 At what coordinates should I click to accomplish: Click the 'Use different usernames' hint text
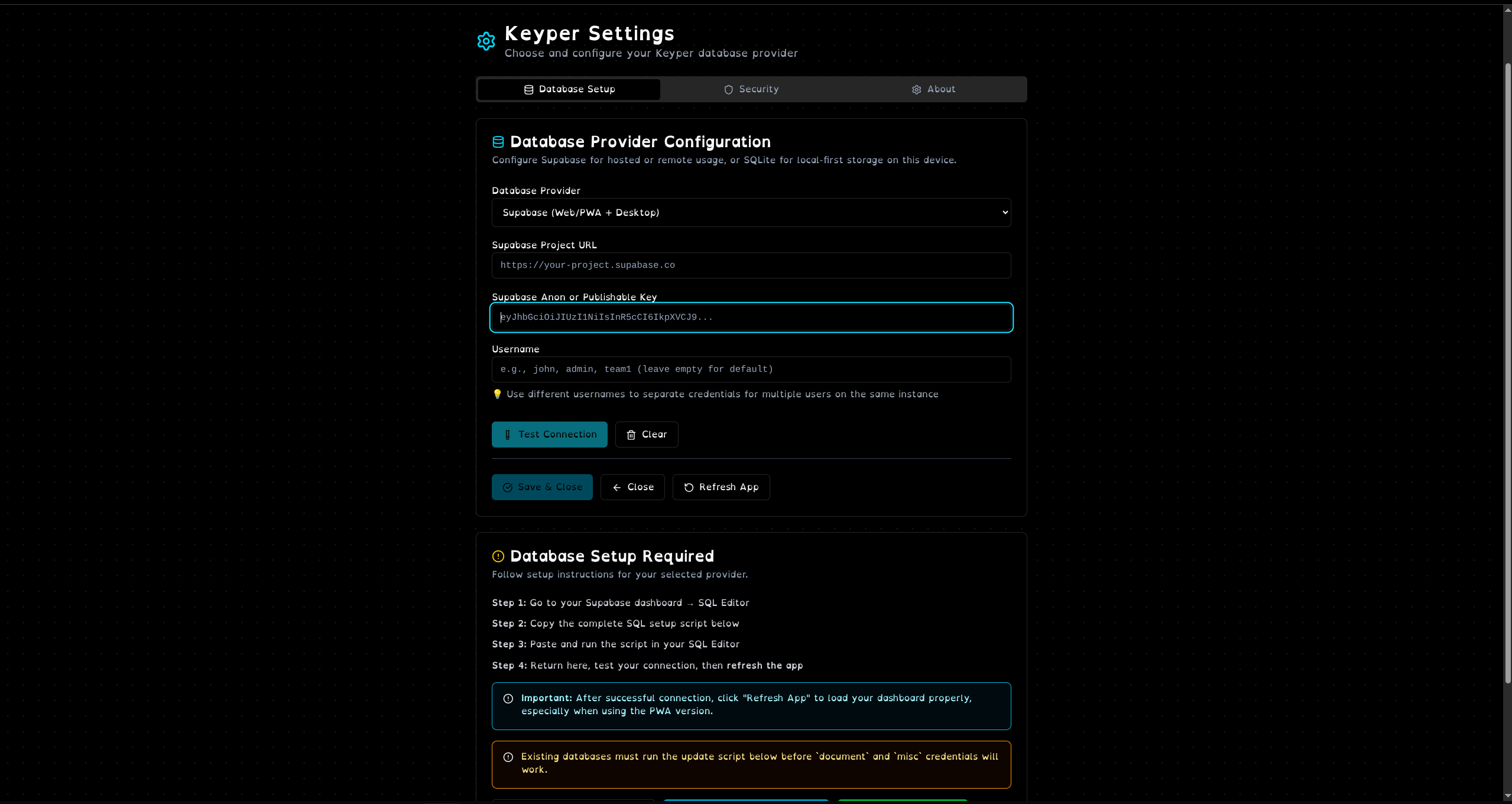[x=722, y=394]
